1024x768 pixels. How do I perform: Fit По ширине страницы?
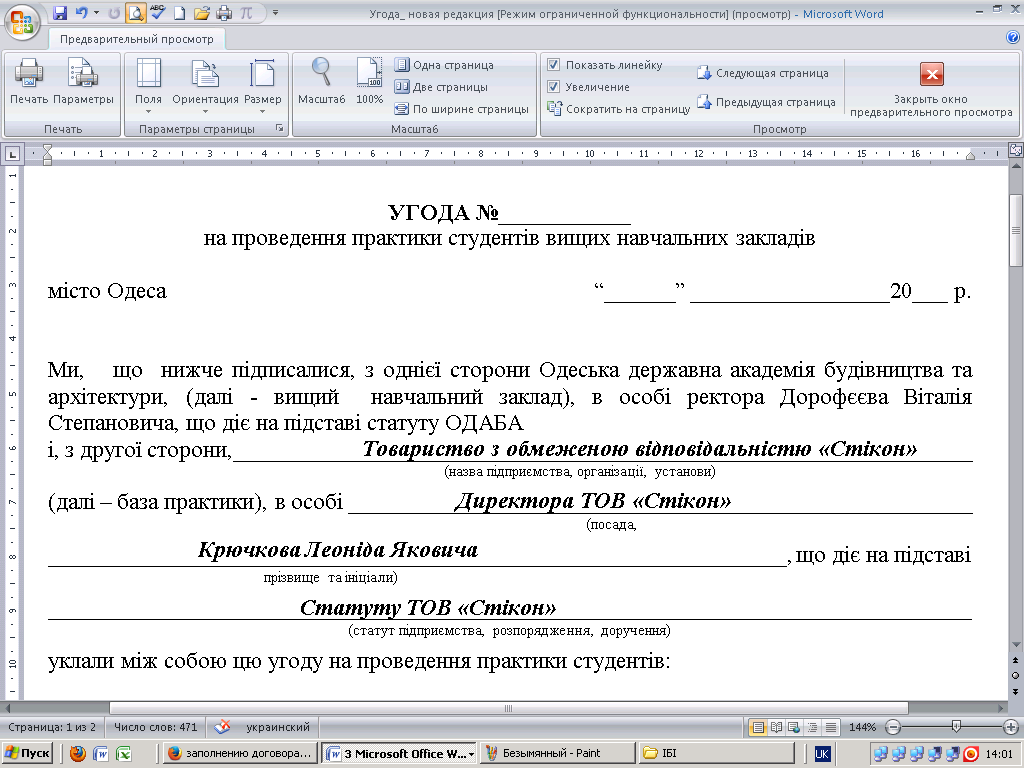point(462,109)
